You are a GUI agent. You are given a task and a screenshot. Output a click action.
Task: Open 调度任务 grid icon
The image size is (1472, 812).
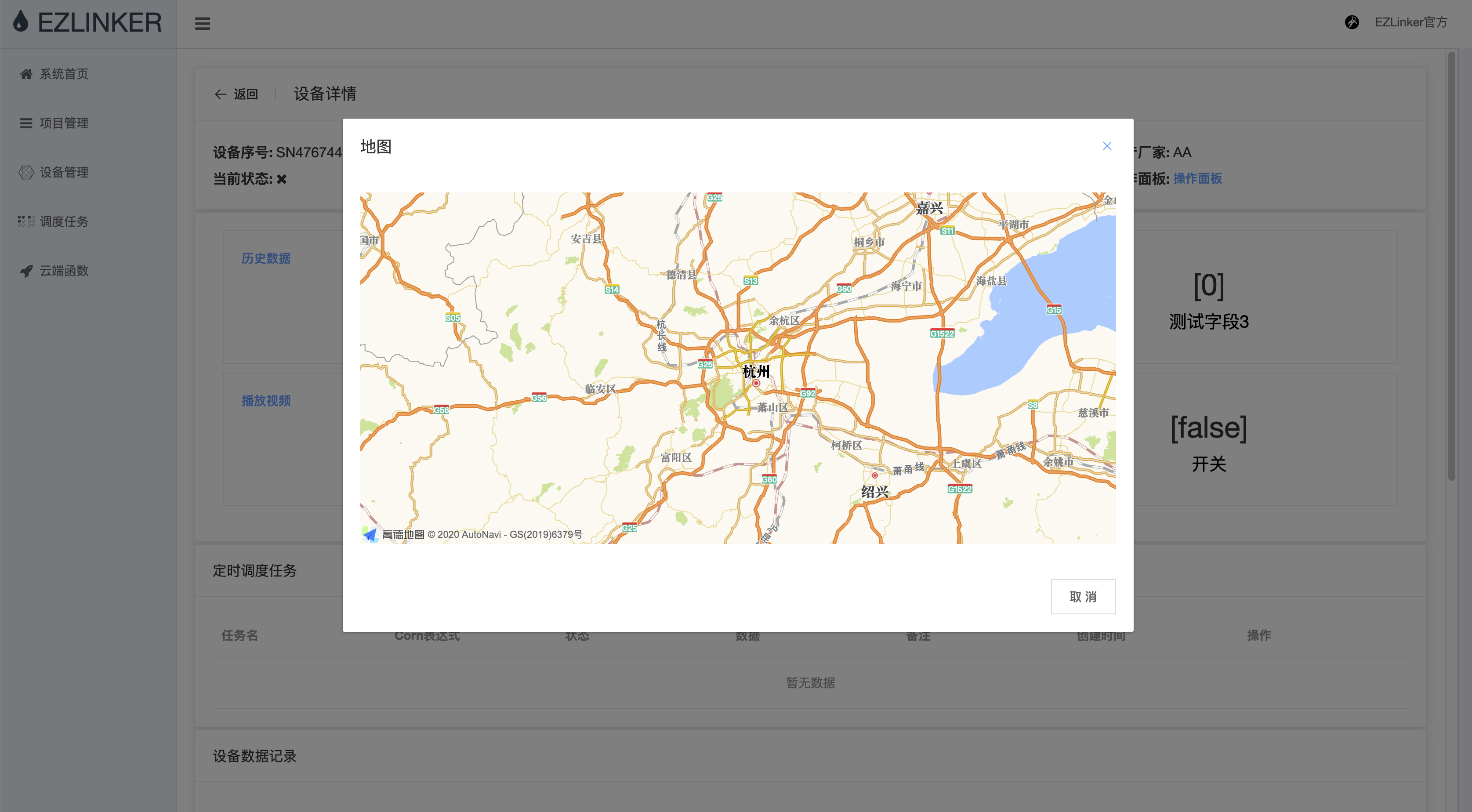[26, 221]
